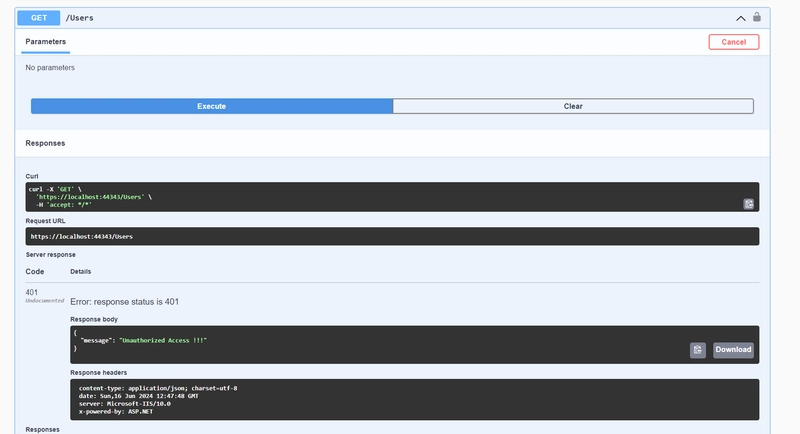Click the Responses section heading
The width and height of the screenshot is (800, 434).
[45, 143]
